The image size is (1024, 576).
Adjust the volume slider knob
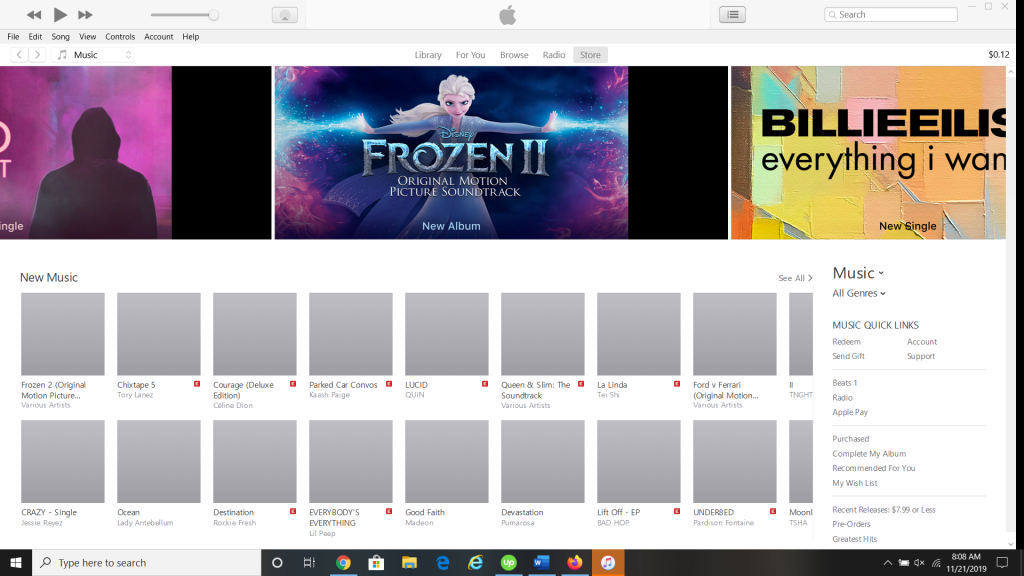pyautogui.click(x=213, y=15)
